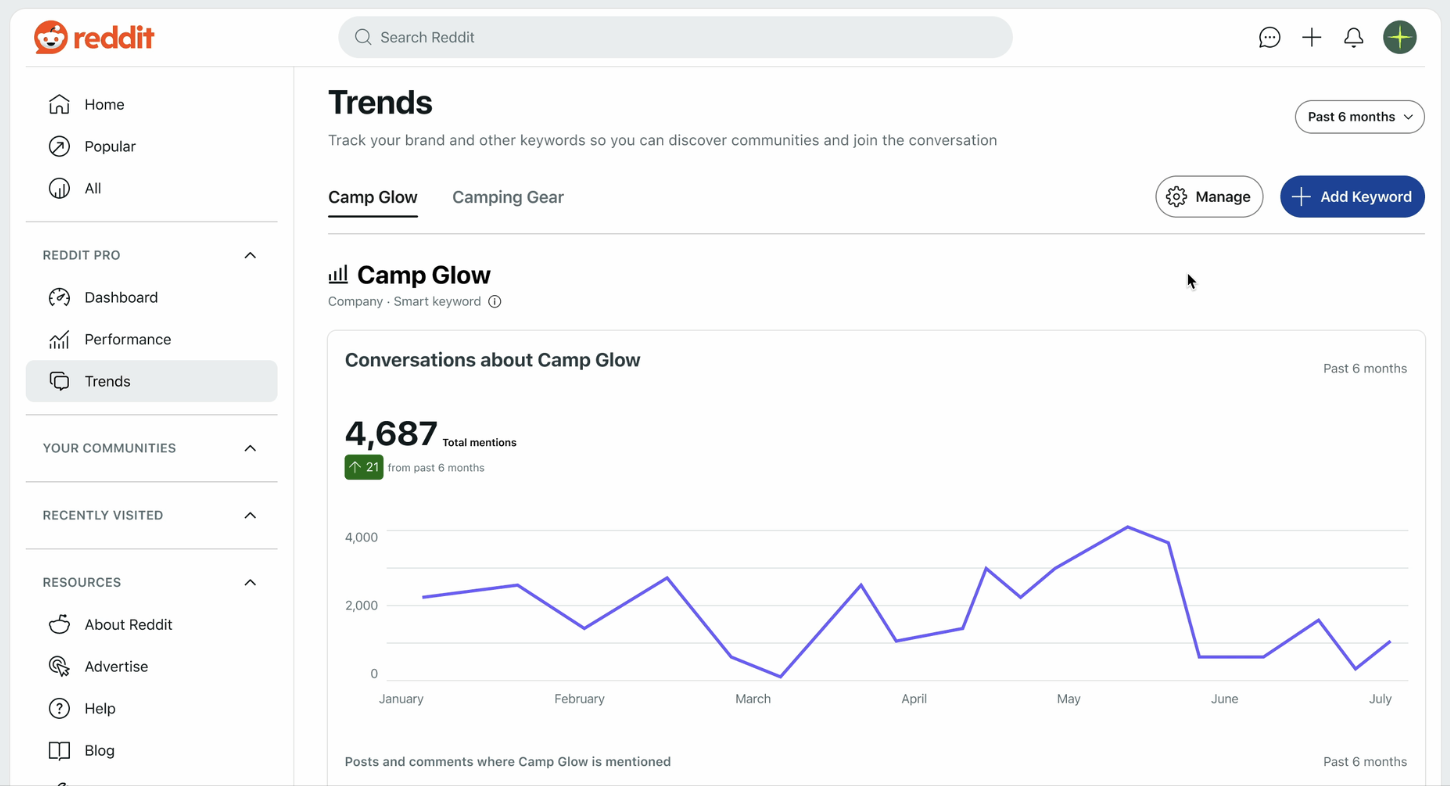Click the Performance chart icon
The height and width of the screenshot is (786, 1450).
coord(59,339)
